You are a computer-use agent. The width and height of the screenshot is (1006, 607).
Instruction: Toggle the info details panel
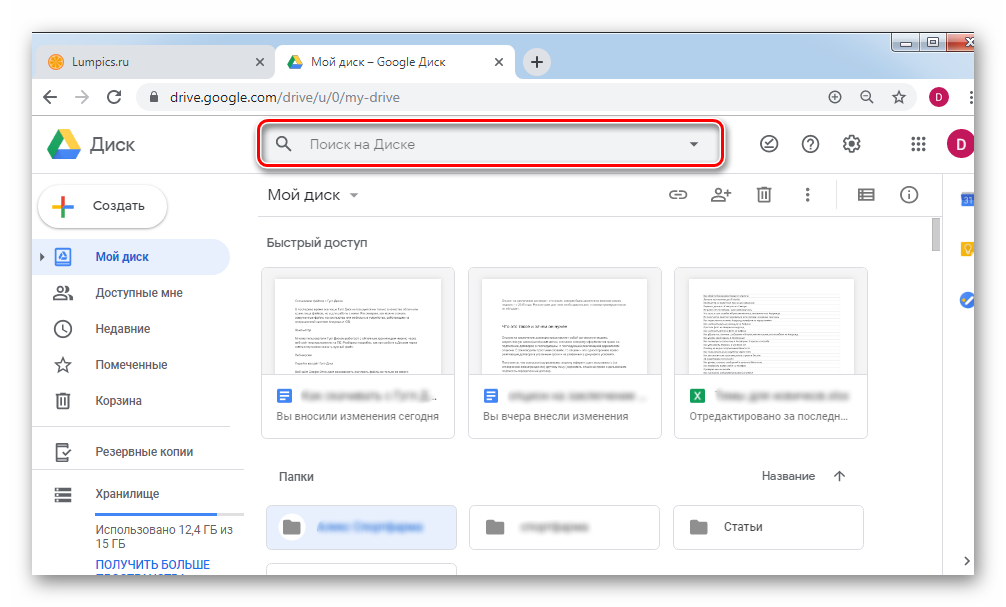pyautogui.click(x=909, y=195)
